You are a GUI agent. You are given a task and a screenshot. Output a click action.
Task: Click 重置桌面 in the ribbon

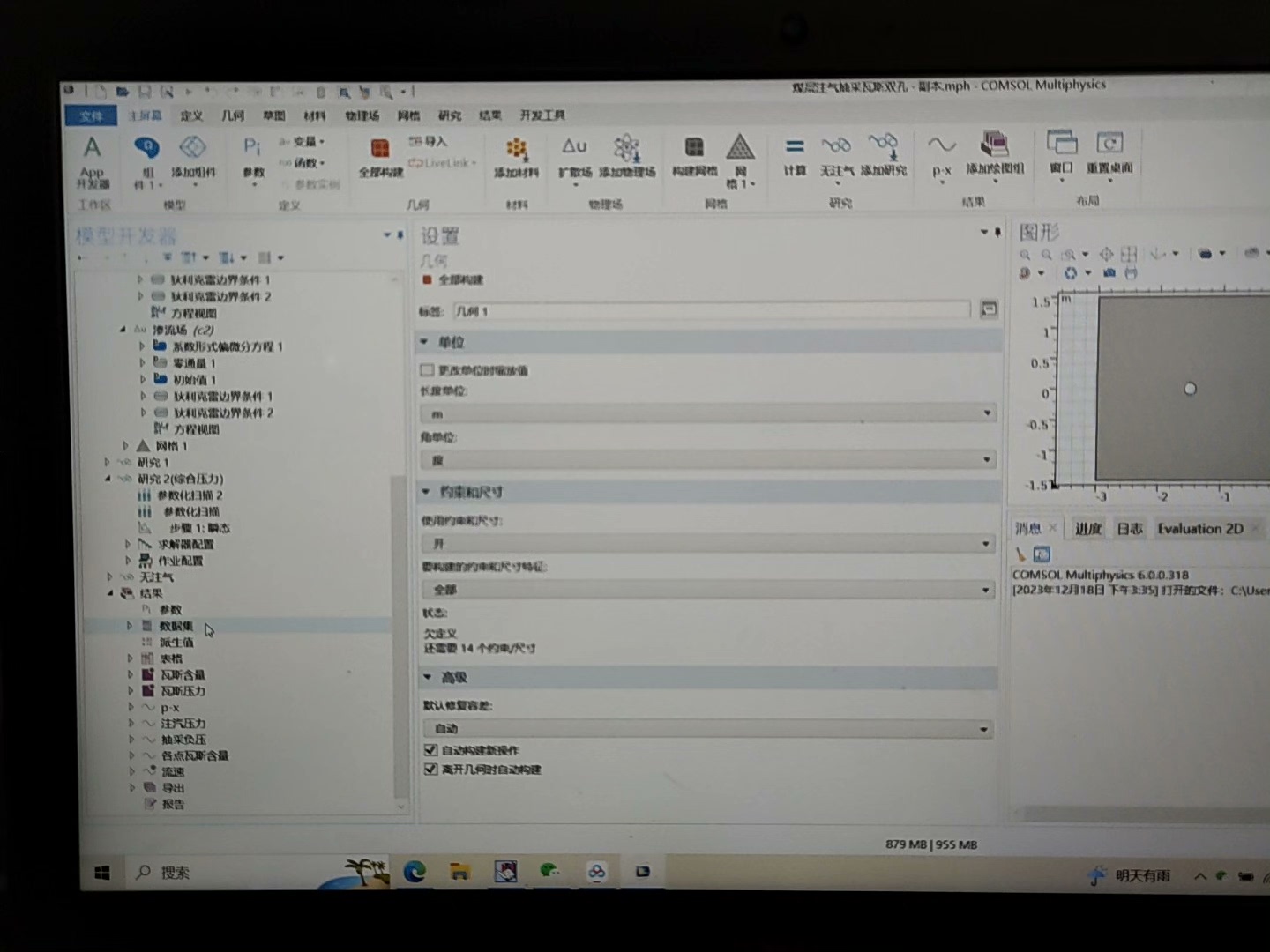tap(1109, 153)
